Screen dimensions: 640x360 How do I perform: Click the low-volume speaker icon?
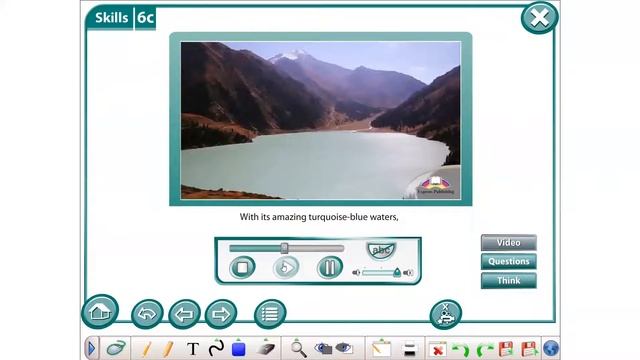click(356, 273)
